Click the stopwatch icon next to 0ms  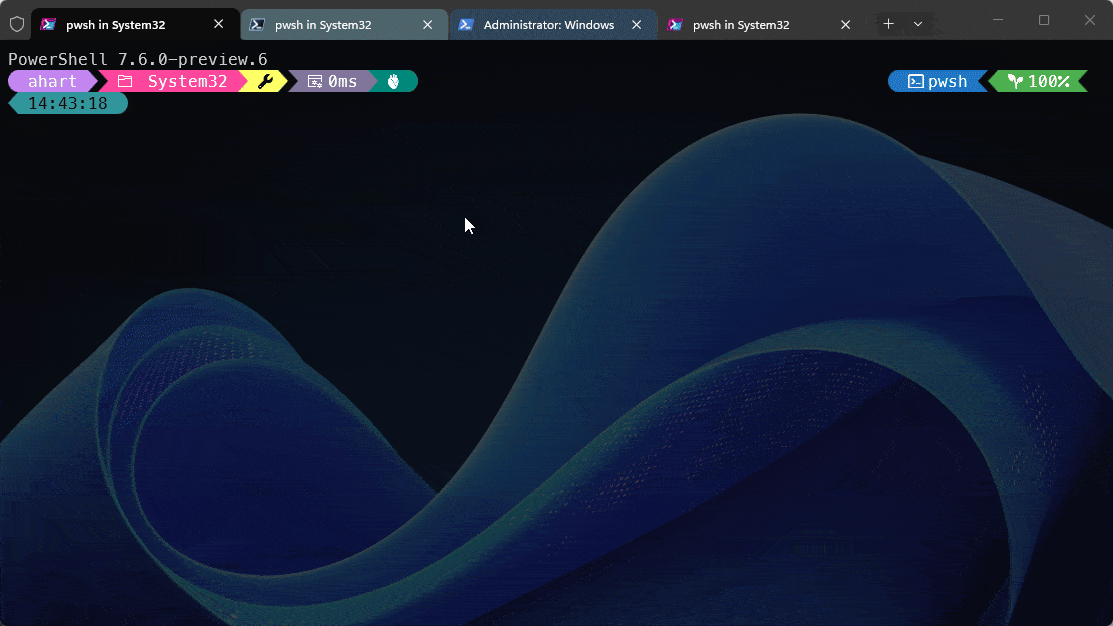coord(313,81)
